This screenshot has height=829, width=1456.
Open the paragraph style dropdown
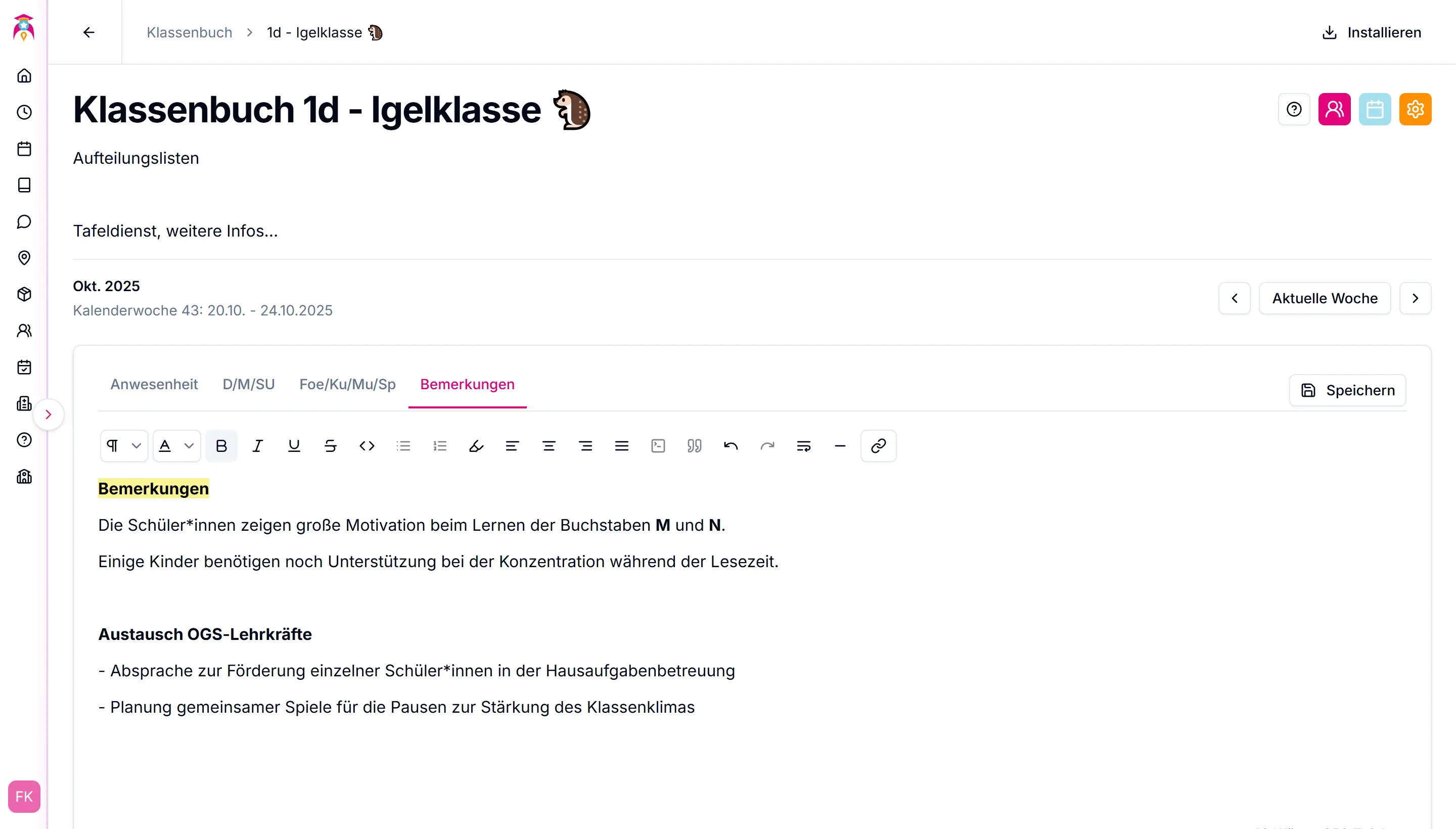click(124, 446)
